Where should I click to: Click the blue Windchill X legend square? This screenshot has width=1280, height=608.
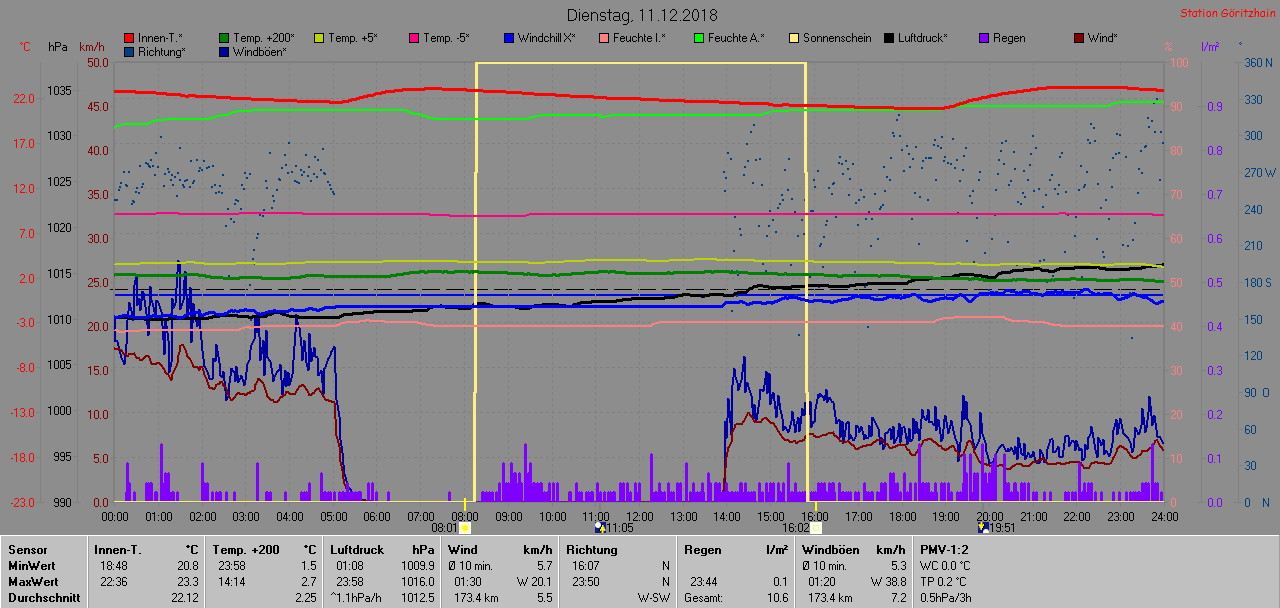509,38
